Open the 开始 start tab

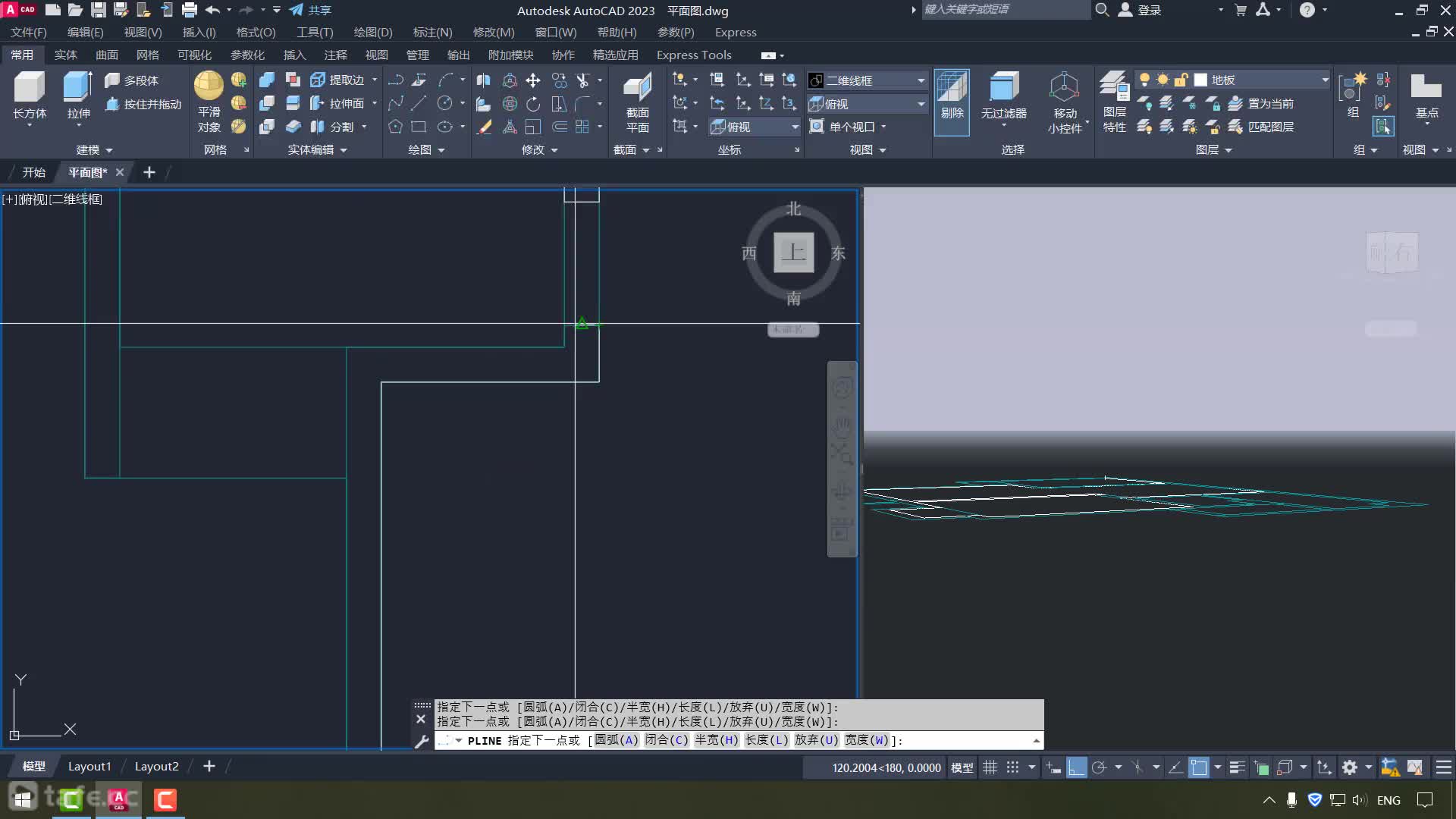tap(33, 172)
